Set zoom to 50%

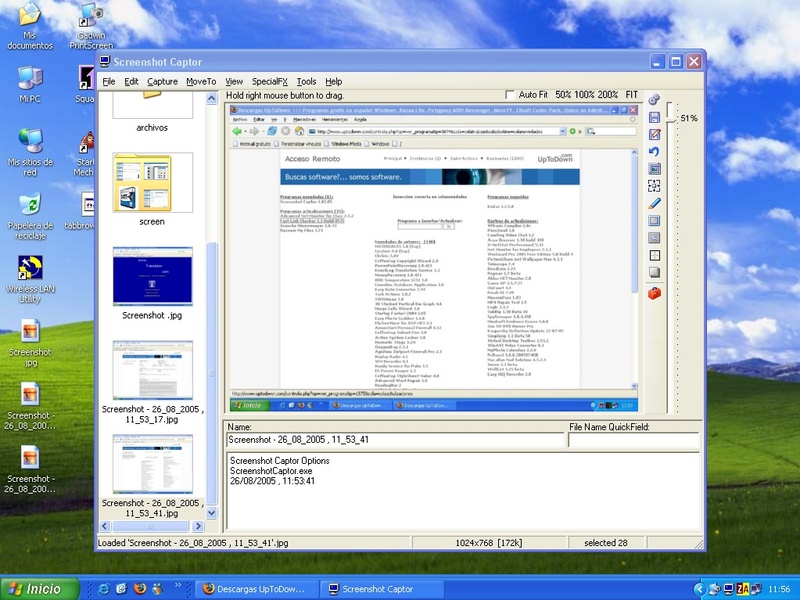coord(563,95)
